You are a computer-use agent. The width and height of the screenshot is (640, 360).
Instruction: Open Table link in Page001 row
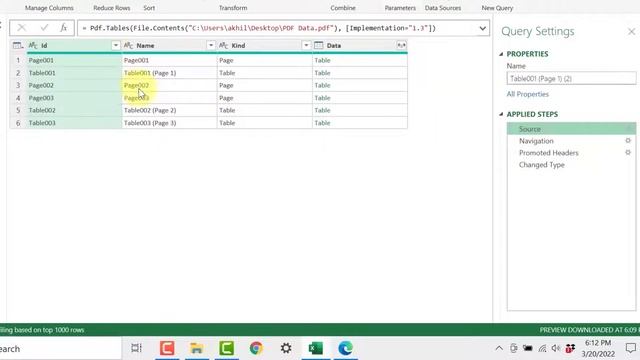(x=322, y=60)
